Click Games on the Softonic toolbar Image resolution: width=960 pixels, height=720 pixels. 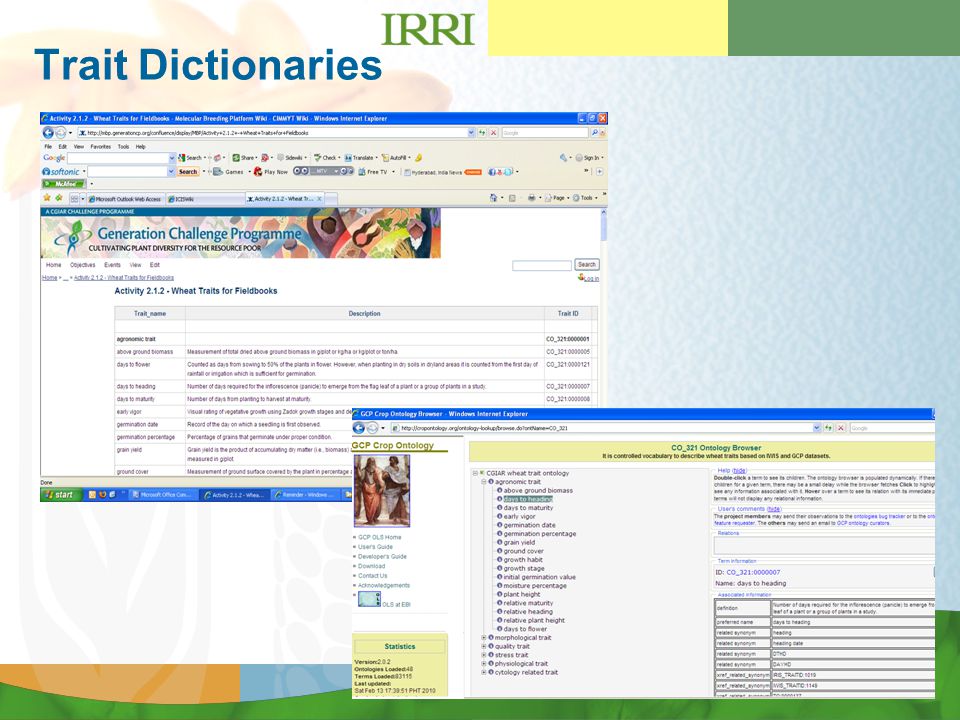click(x=228, y=172)
